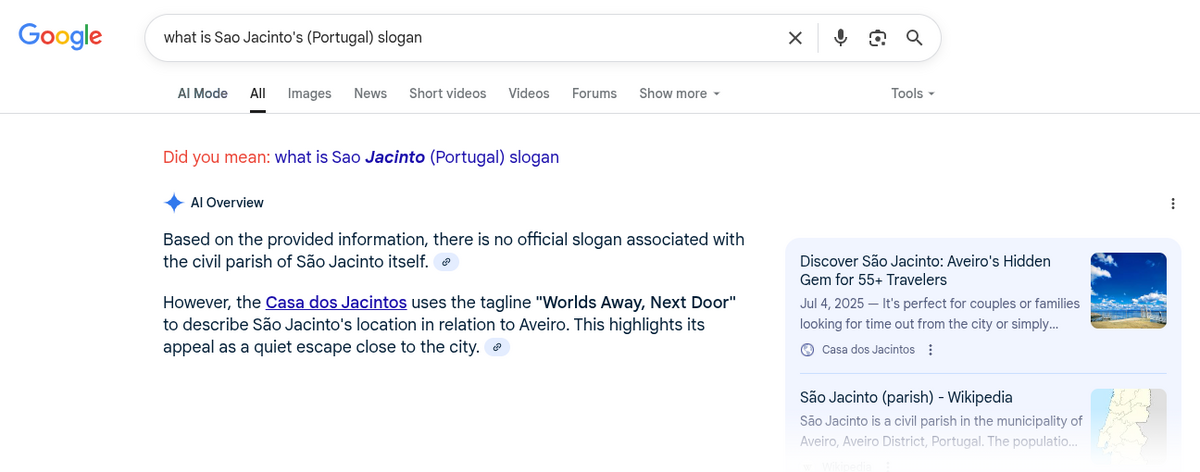The height and width of the screenshot is (472, 1200).
Task: Go to the News tab
Action: 370,93
